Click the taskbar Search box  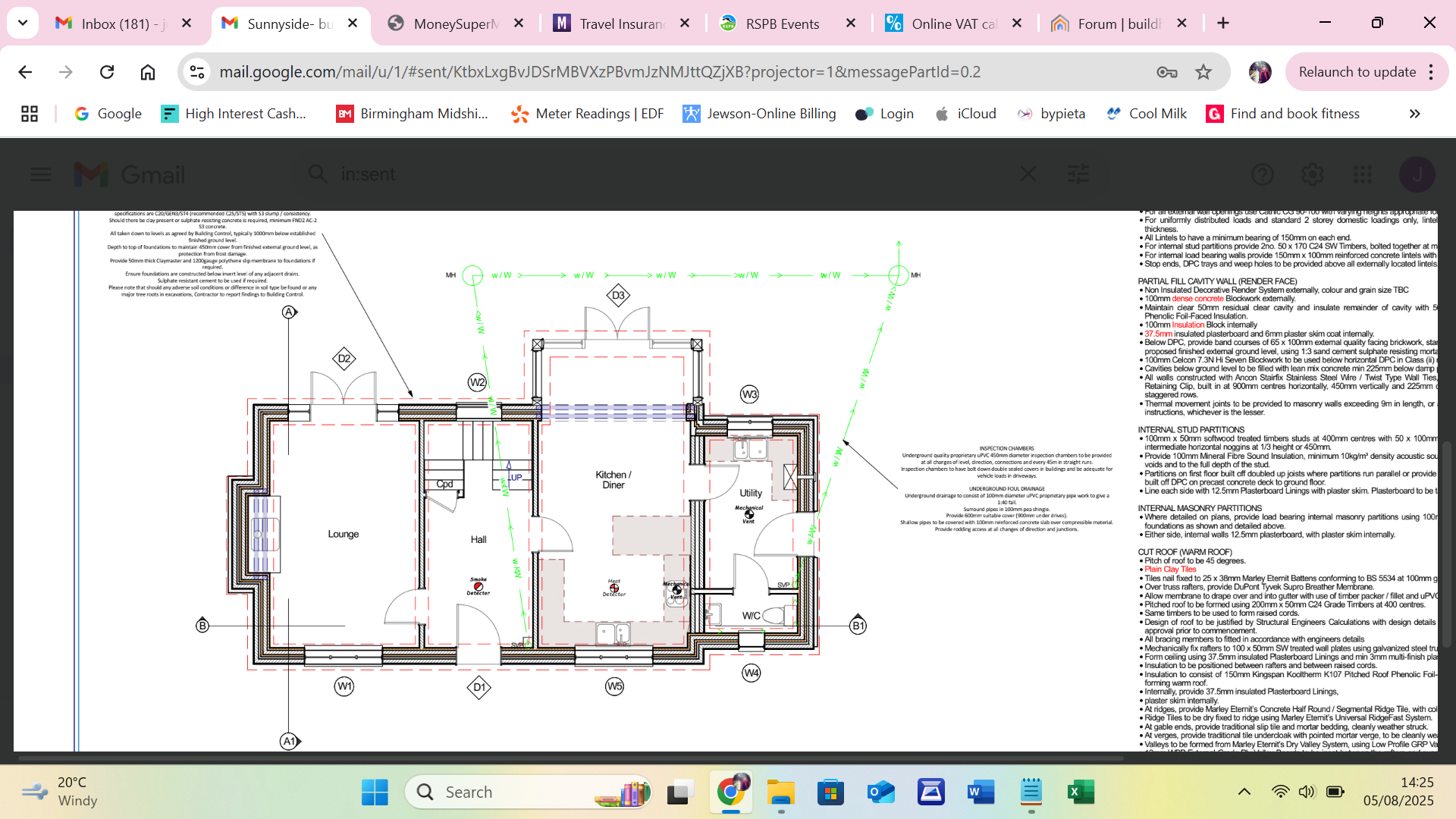coord(529,792)
